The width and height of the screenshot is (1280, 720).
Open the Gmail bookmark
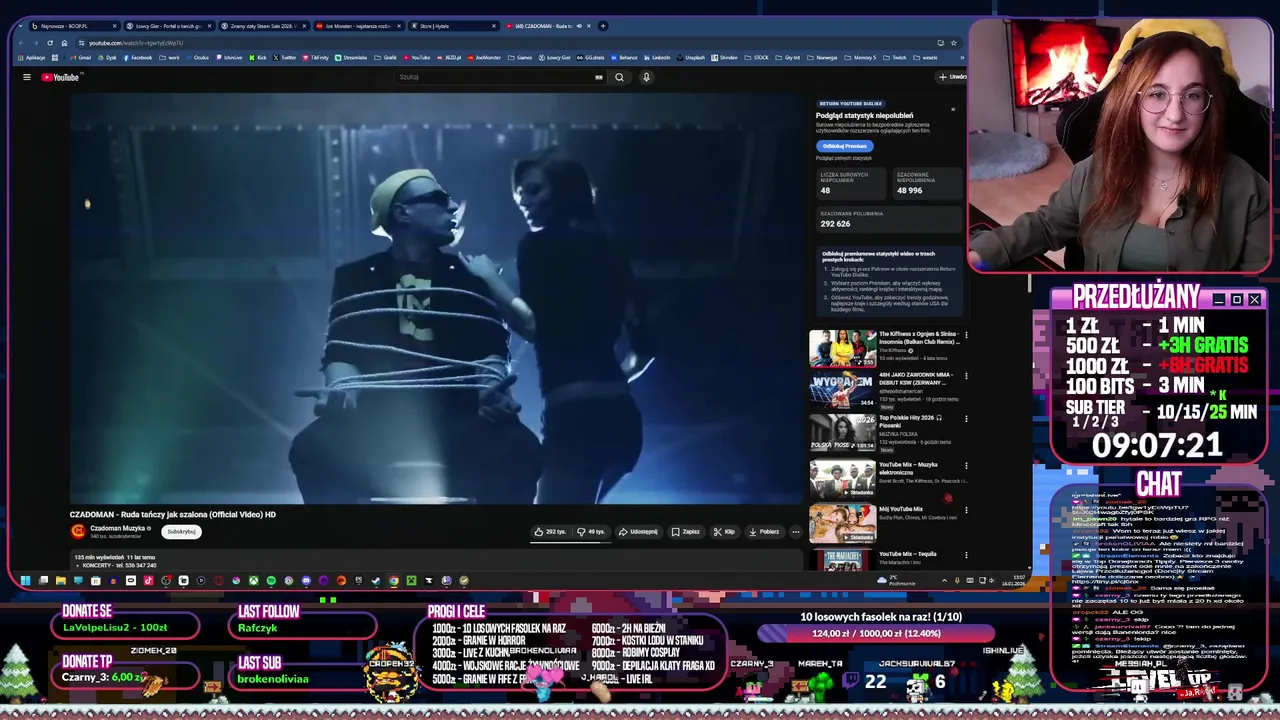click(x=80, y=57)
